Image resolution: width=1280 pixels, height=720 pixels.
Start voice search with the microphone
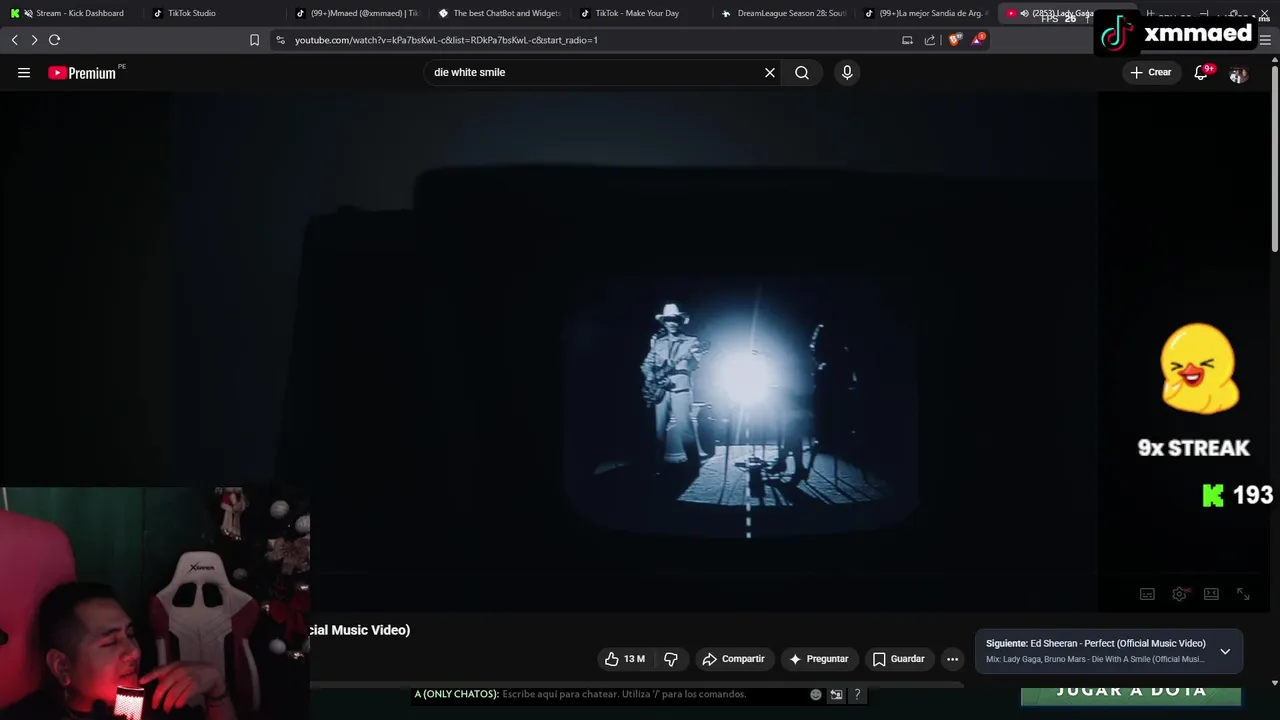coord(847,72)
